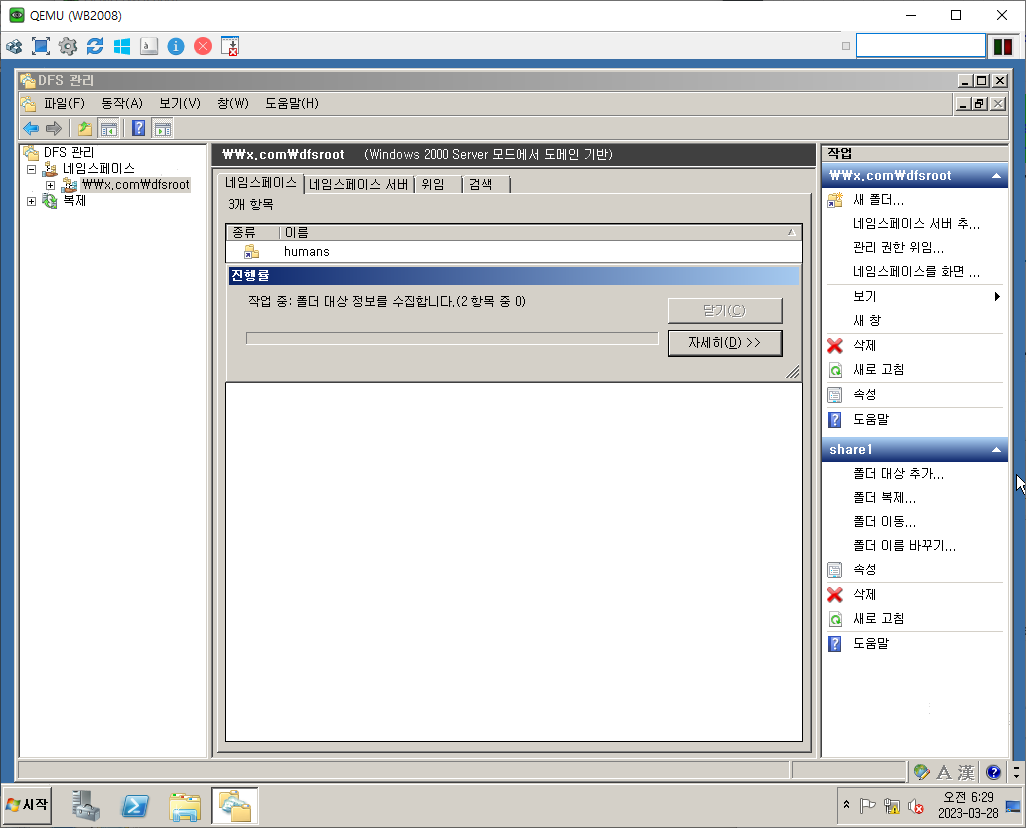Click the Forward arrow in DFS toolbar
Screen dimensions: 1026x828
tap(54, 128)
